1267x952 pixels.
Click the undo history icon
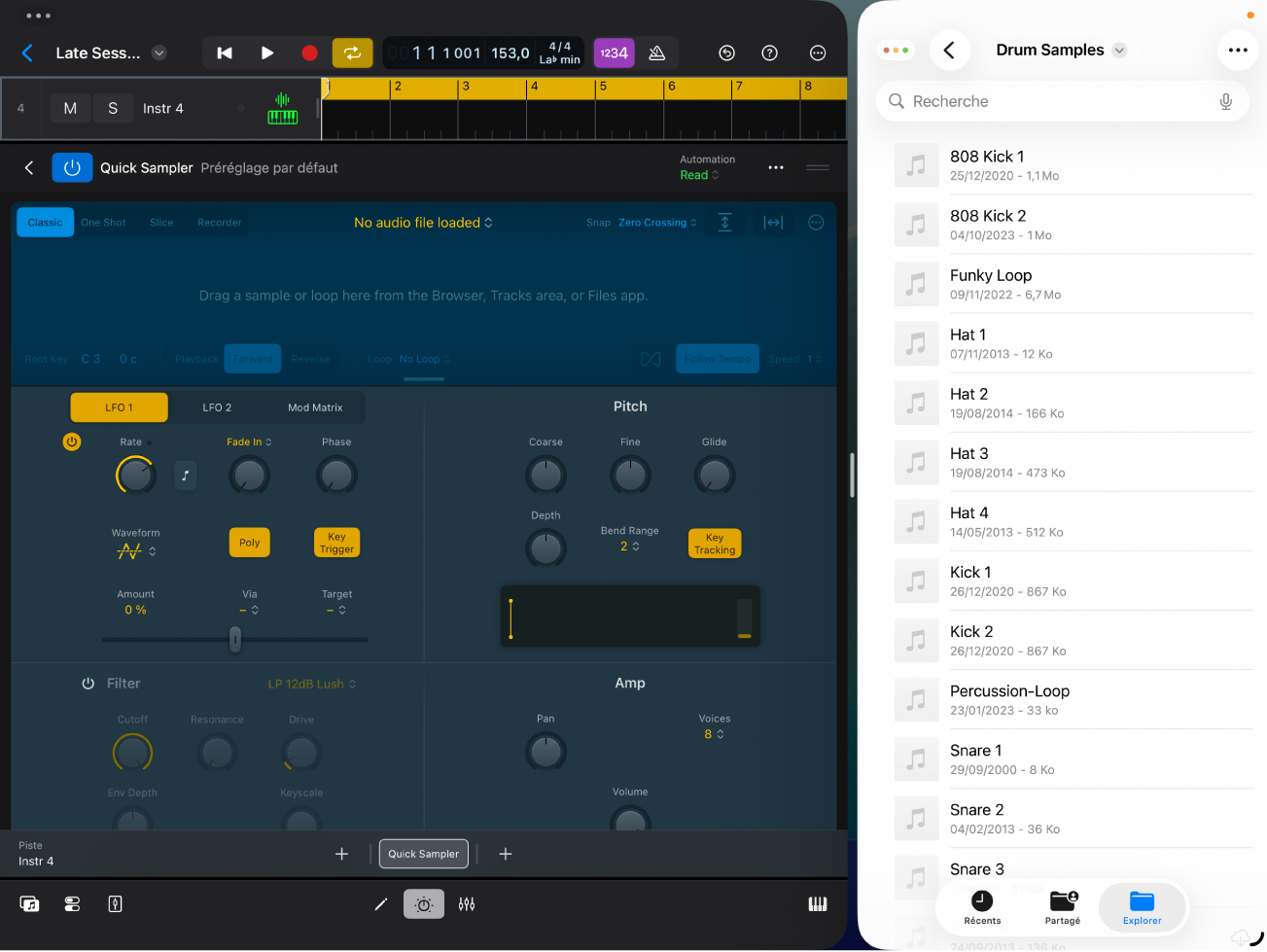pos(726,53)
